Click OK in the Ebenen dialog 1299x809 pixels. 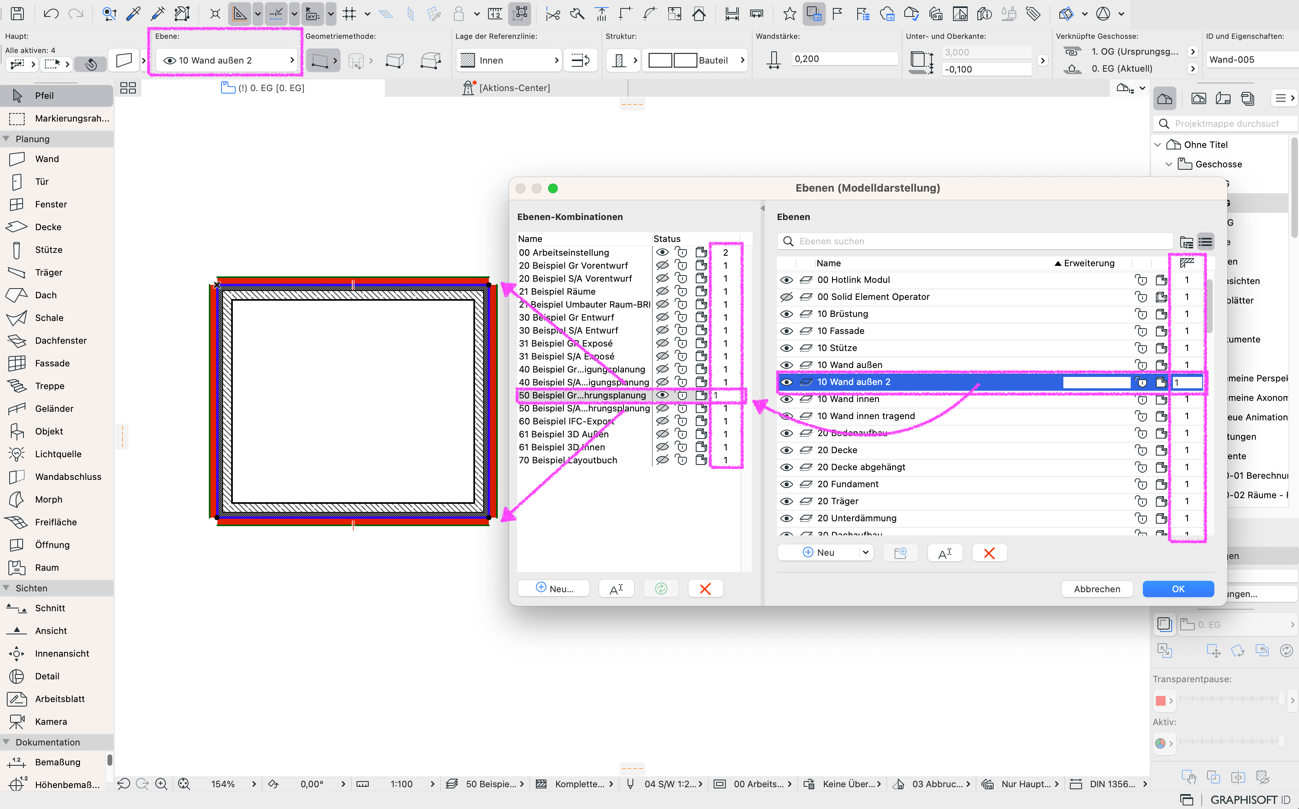[x=1178, y=589]
